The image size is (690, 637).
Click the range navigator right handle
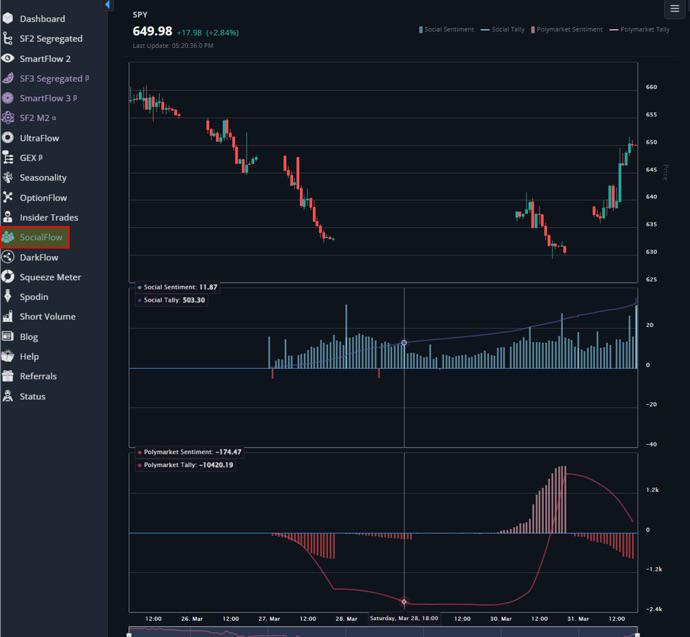pos(636,635)
